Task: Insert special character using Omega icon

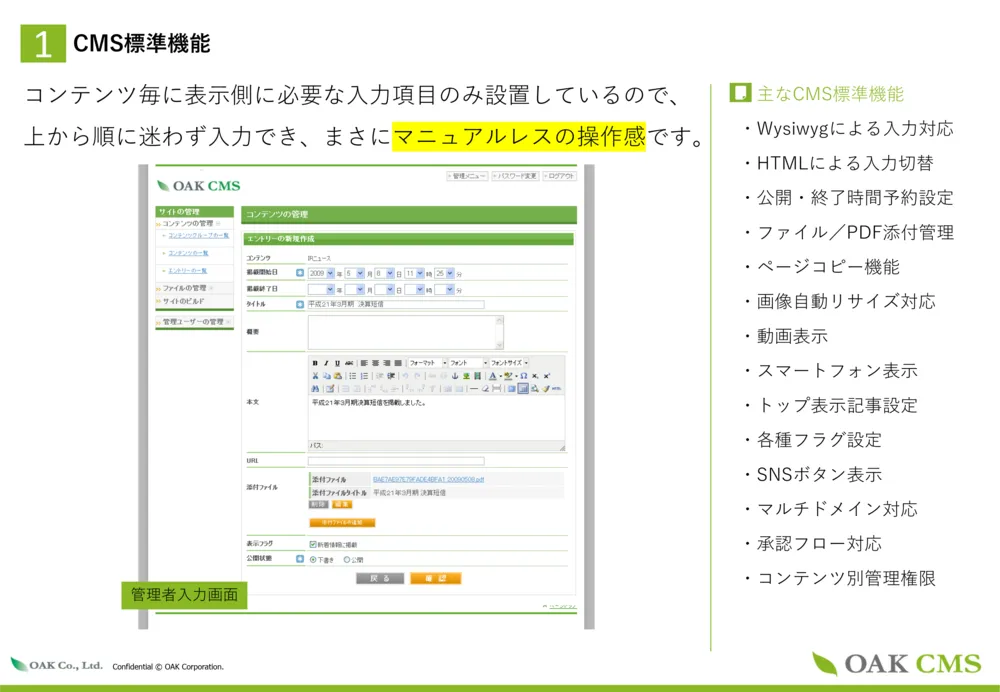Action: point(523,376)
